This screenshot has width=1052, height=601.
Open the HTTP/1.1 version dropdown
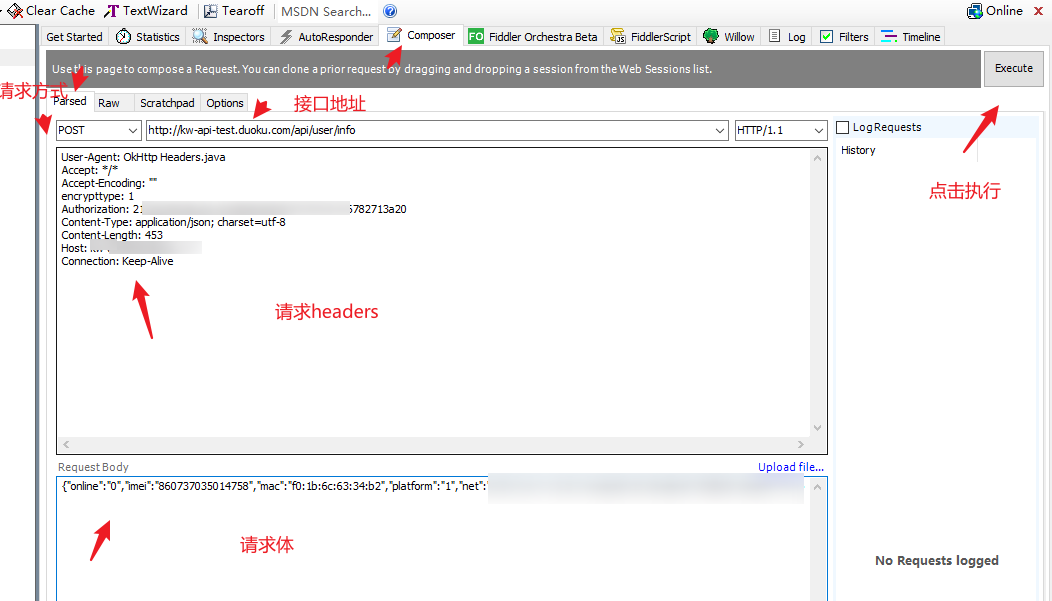820,130
